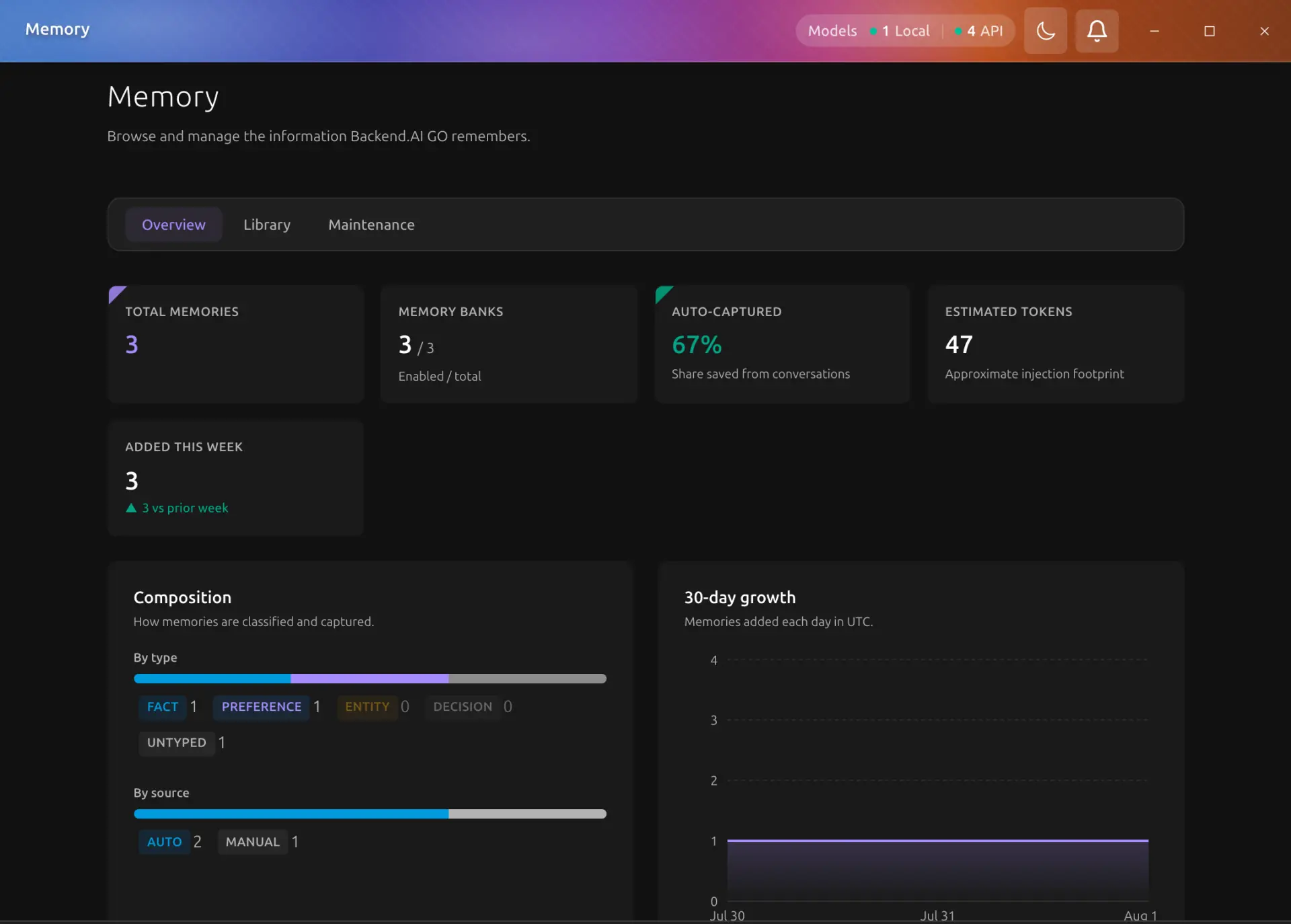Click the AUTO source chip
Image resolution: width=1291 pixels, height=924 pixels.
[x=164, y=842]
